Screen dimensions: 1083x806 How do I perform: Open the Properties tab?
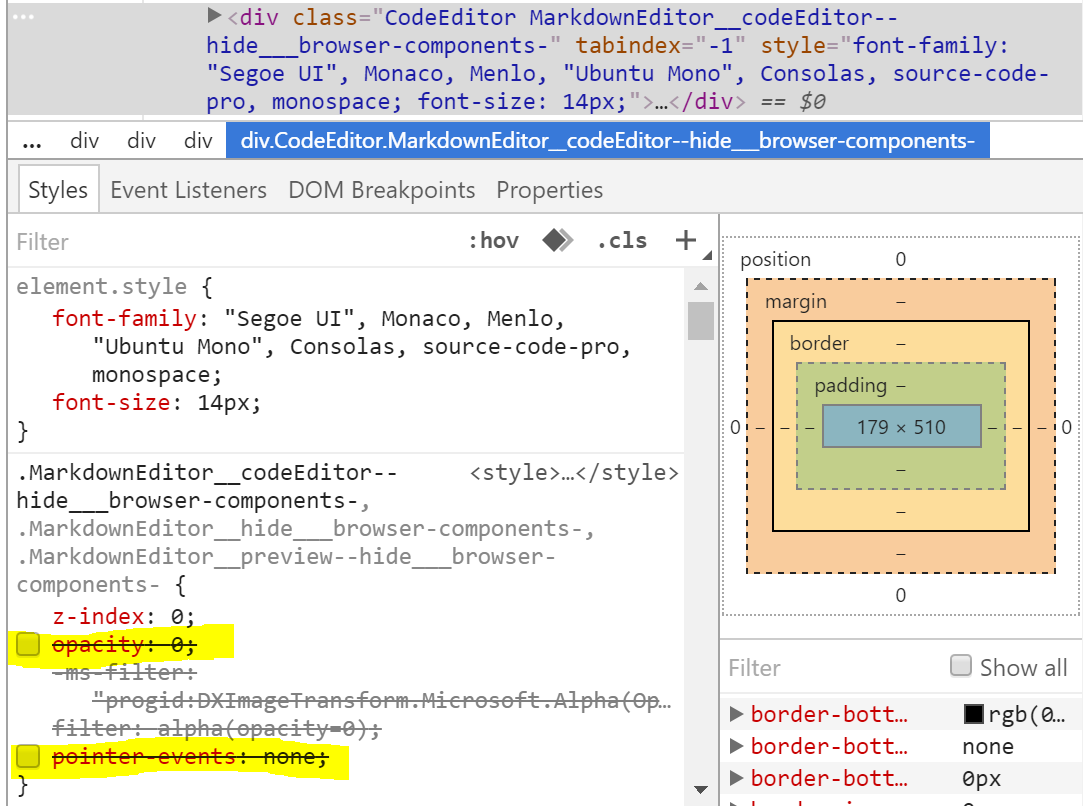(x=549, y=189)
